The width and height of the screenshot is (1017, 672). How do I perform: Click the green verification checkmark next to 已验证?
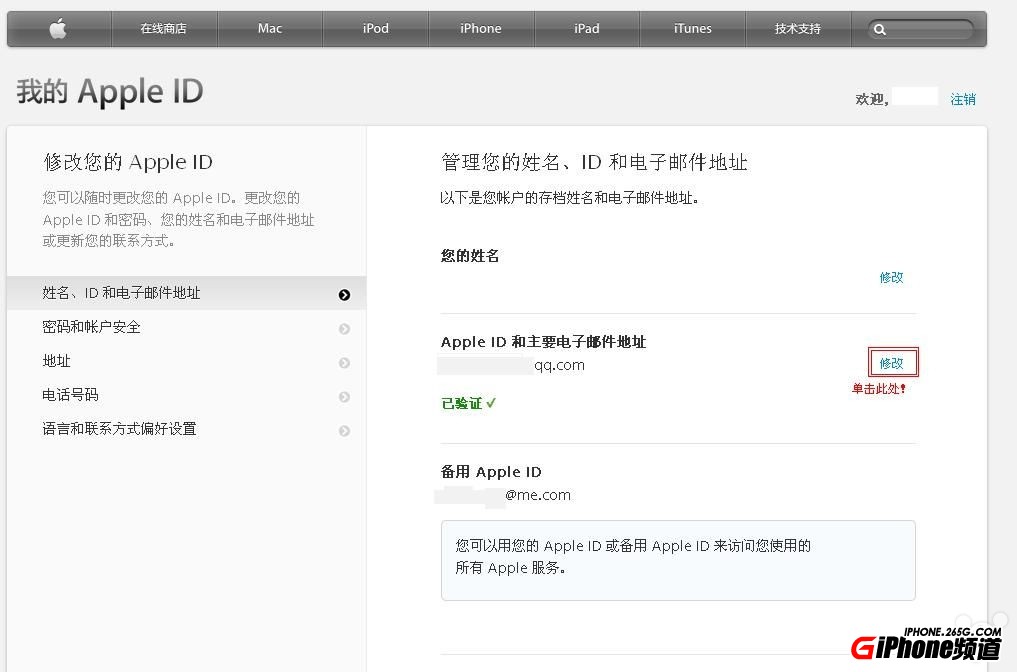[492, 403]
